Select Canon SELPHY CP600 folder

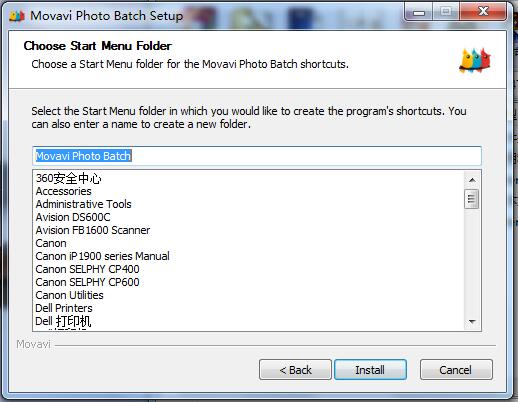[87, 282]
